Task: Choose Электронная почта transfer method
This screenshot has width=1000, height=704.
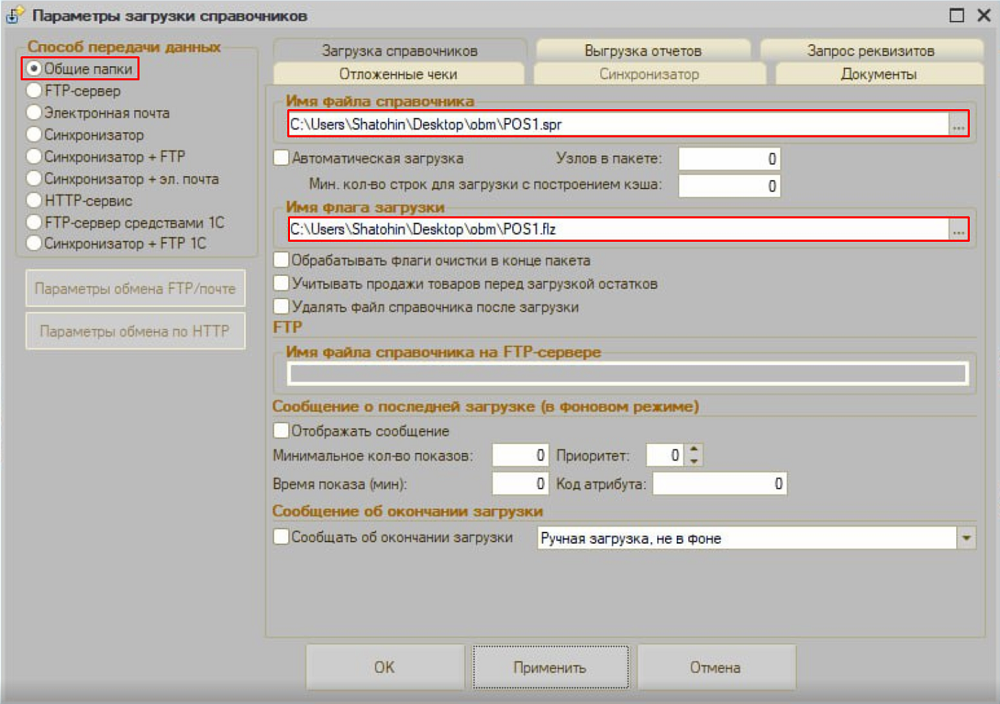Action: click(35, 113)
